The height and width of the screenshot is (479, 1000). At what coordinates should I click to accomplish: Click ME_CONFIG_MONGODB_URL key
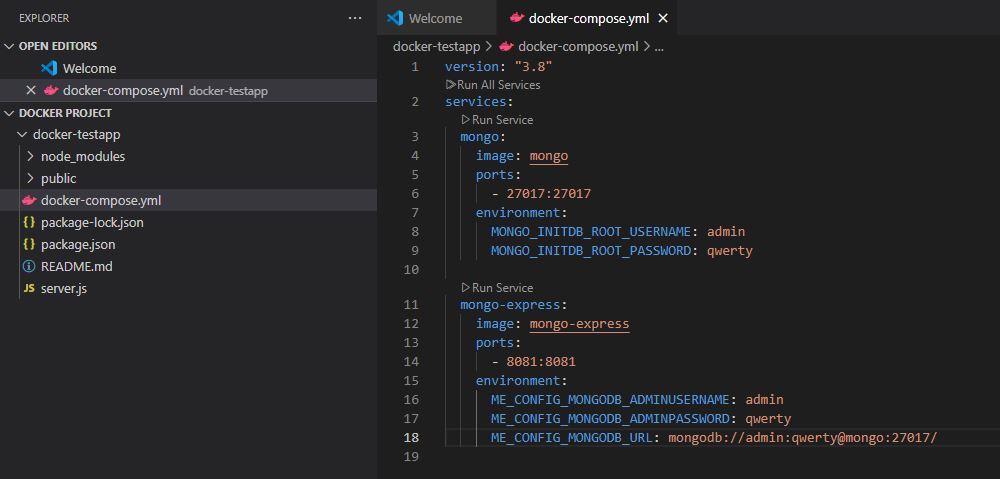coord(571,438)
